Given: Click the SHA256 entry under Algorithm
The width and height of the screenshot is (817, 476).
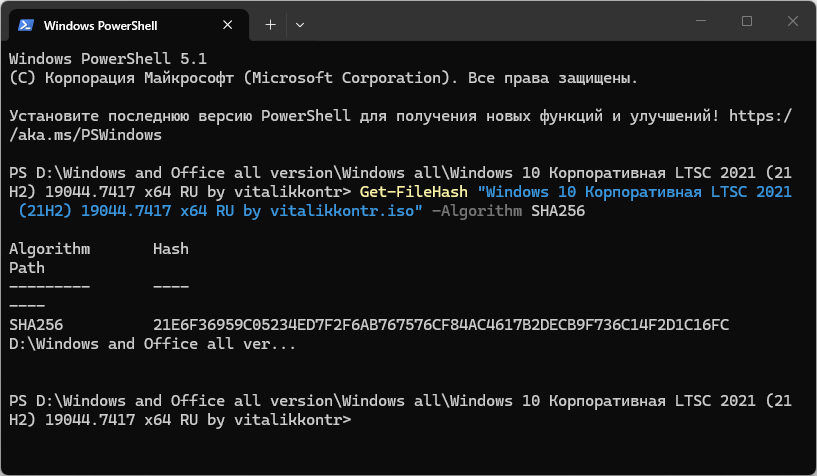Looking at the screenshot, I should [x=36, y=325].
